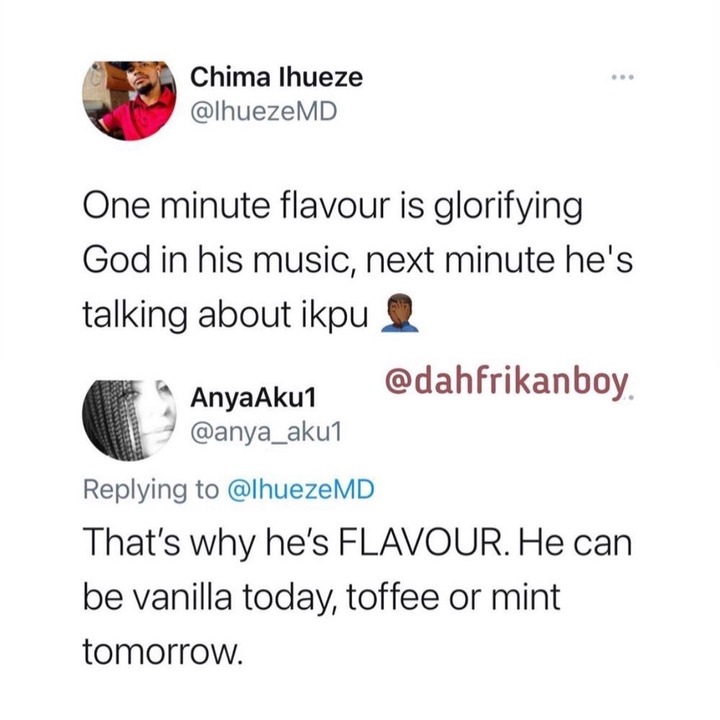Open AnyaAku1's black-and-white profile picture
Image resolution: width=720 pixels, height=720 pixels.
point(130,420)
